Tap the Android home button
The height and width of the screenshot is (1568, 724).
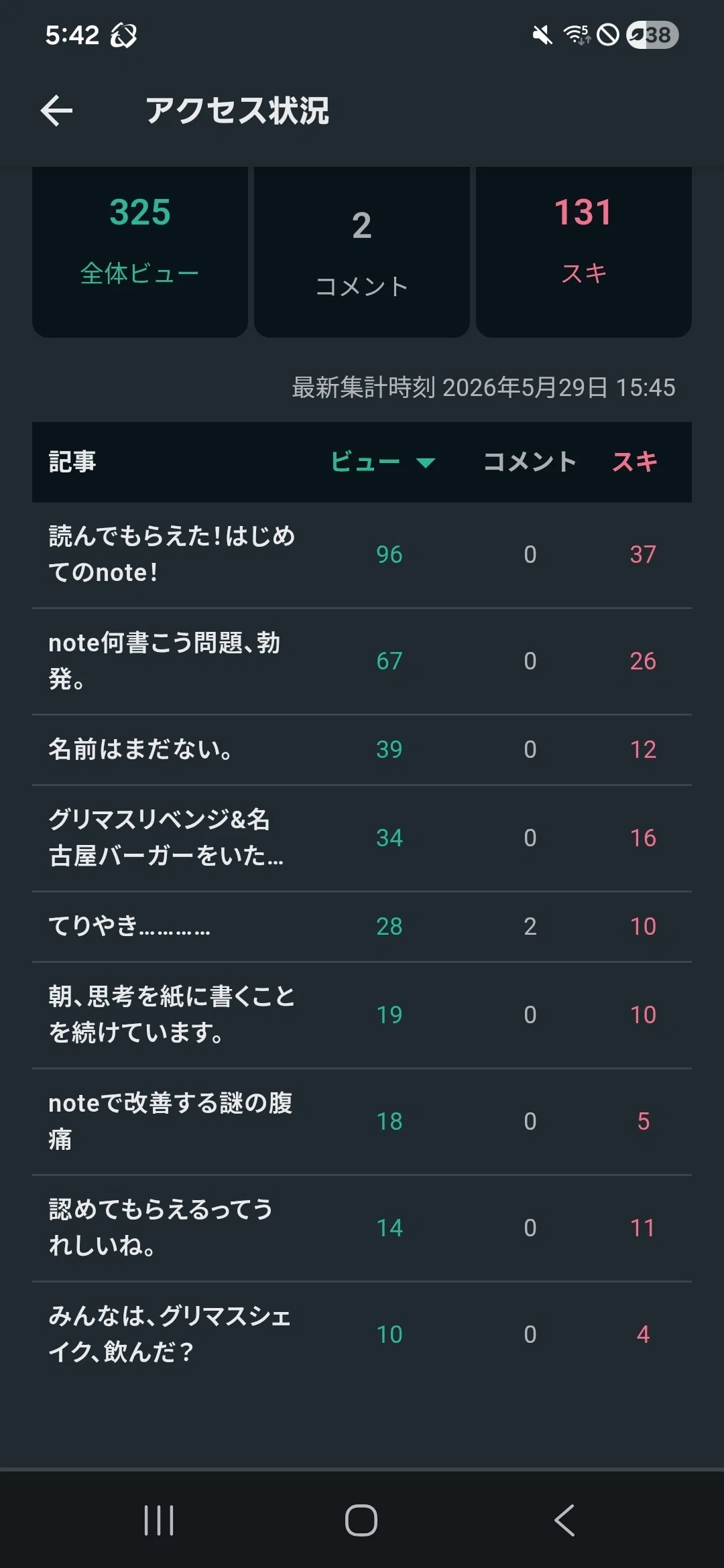tap(361, 1520)
